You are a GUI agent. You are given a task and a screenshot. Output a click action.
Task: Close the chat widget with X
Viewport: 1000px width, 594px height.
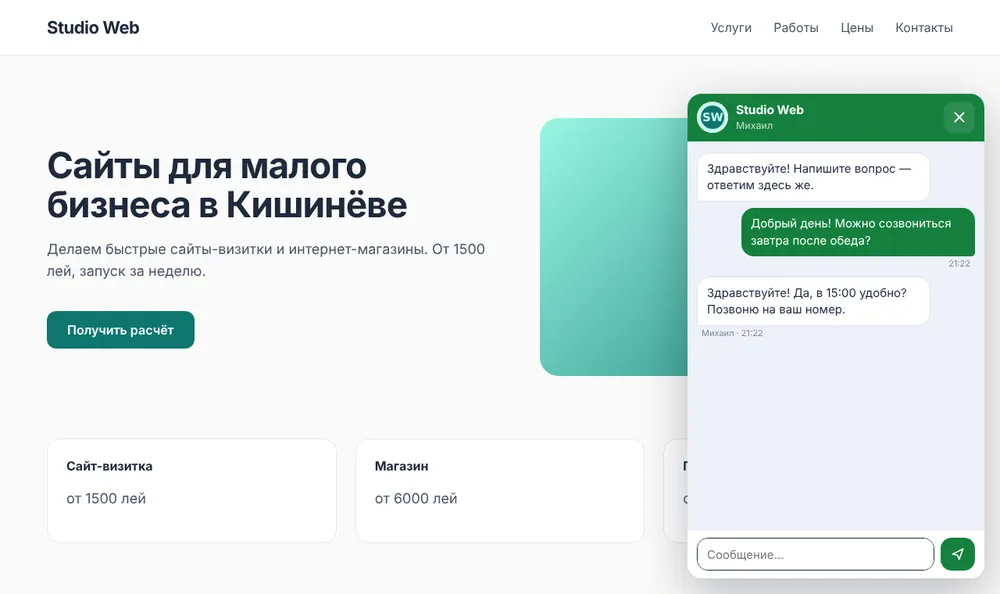click(959, 117)
